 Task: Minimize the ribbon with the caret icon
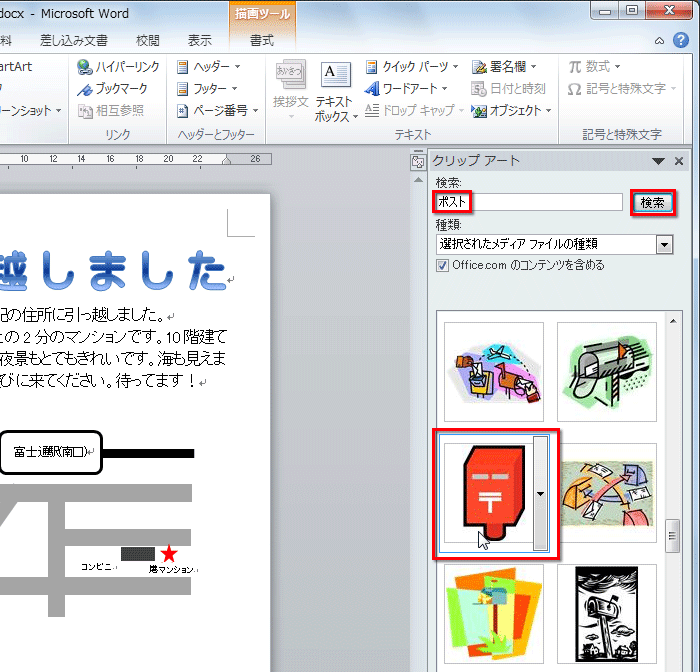tap(659, 41)
